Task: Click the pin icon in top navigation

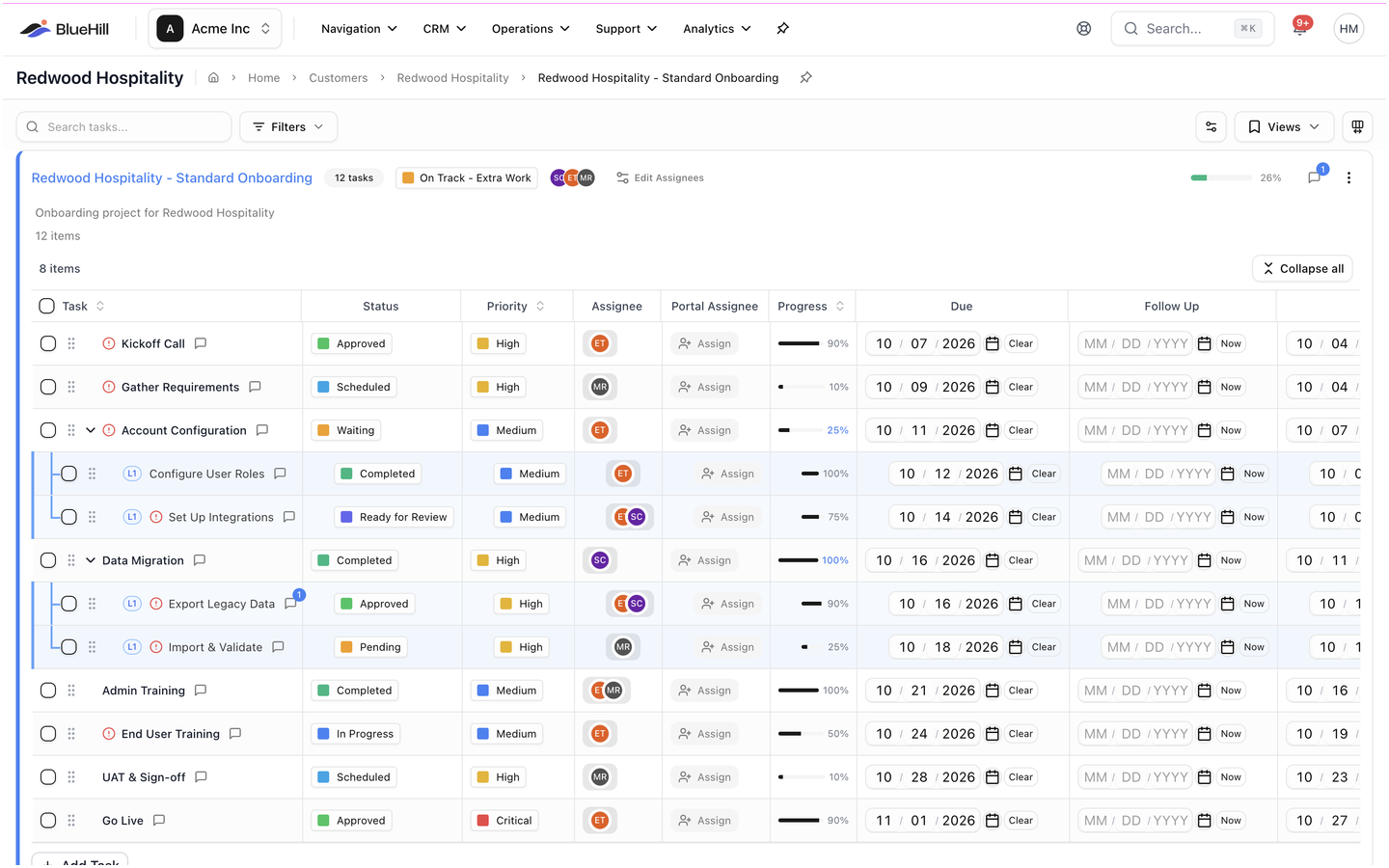Action: pyautogui.click(x=782, y=29)
